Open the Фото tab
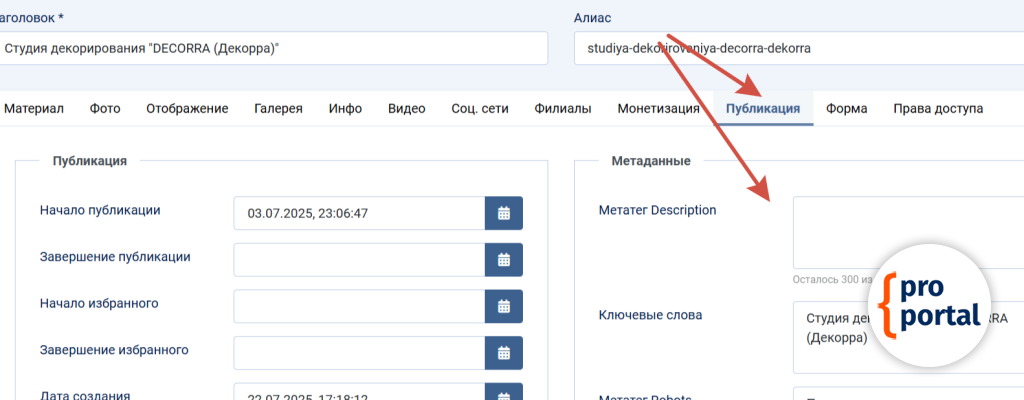Viewport: 1024px width, 400px height. point(105,109)
